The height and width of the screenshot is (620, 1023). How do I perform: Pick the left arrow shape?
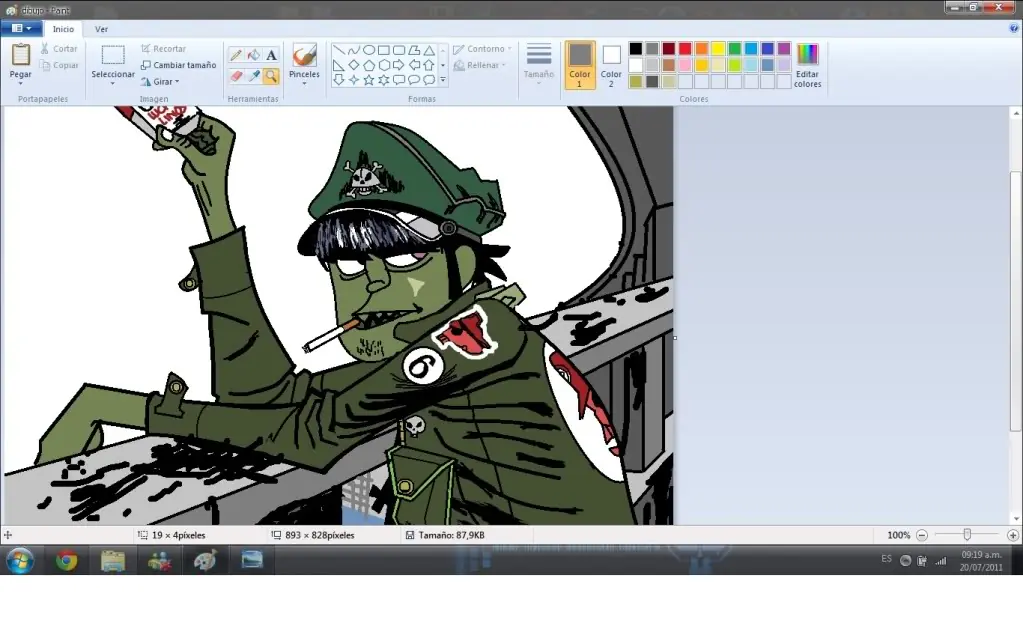tap(414, 65)
